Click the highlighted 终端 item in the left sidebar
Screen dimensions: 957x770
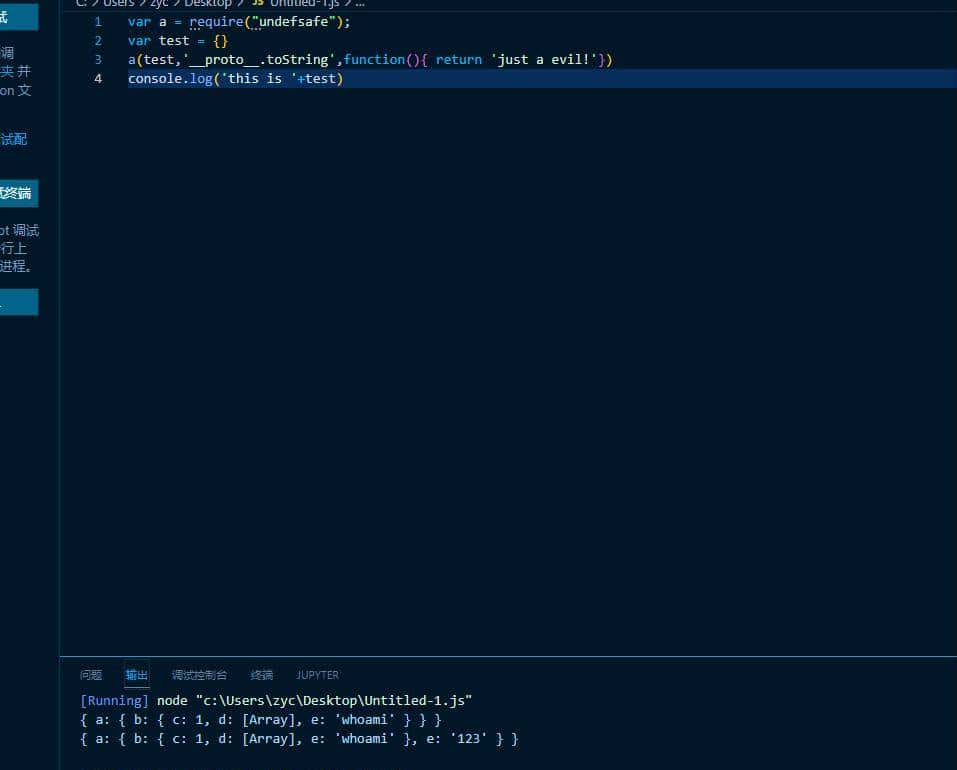tap(18, 193)
